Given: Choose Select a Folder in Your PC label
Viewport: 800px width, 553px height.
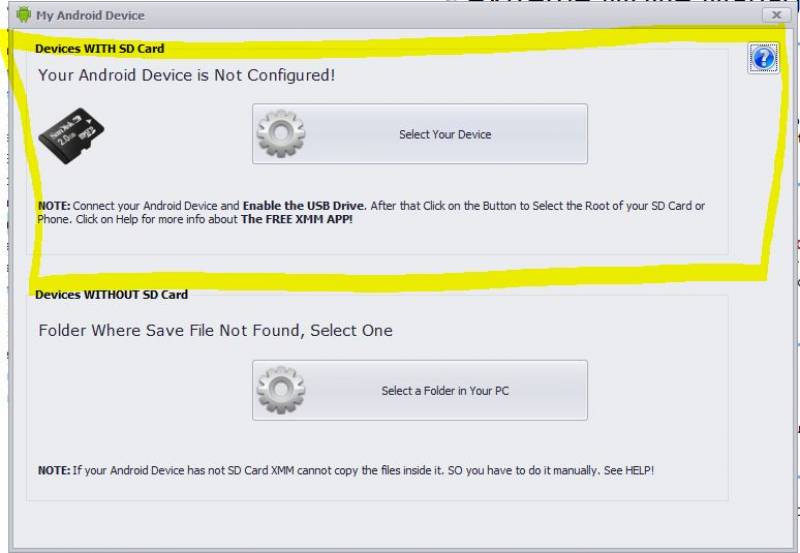Looking at the screenshot, I should 445,391.
